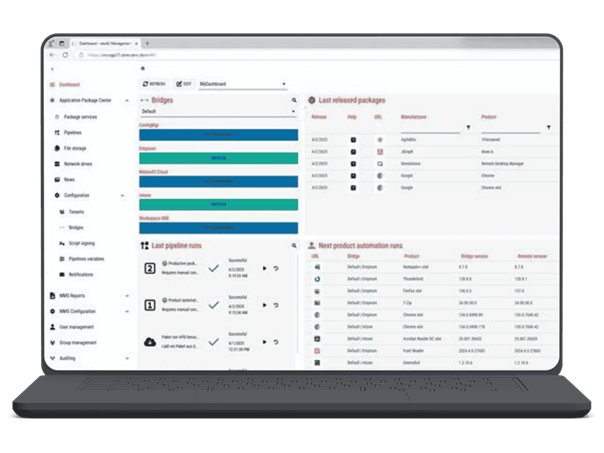
Task: Click the Bridge version column header
Action: (x=475, y=256)
